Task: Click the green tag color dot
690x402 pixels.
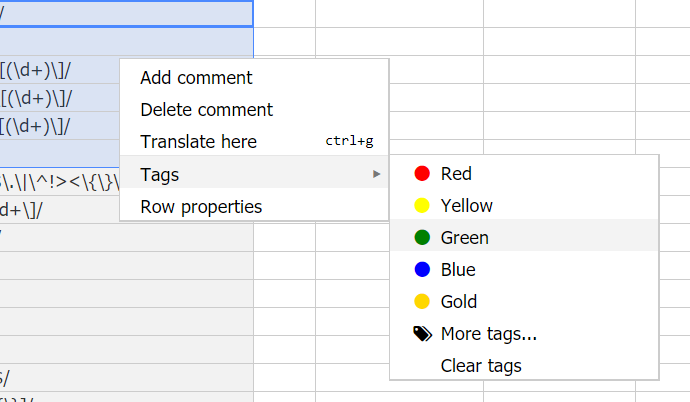Action: tap(422, 238)
